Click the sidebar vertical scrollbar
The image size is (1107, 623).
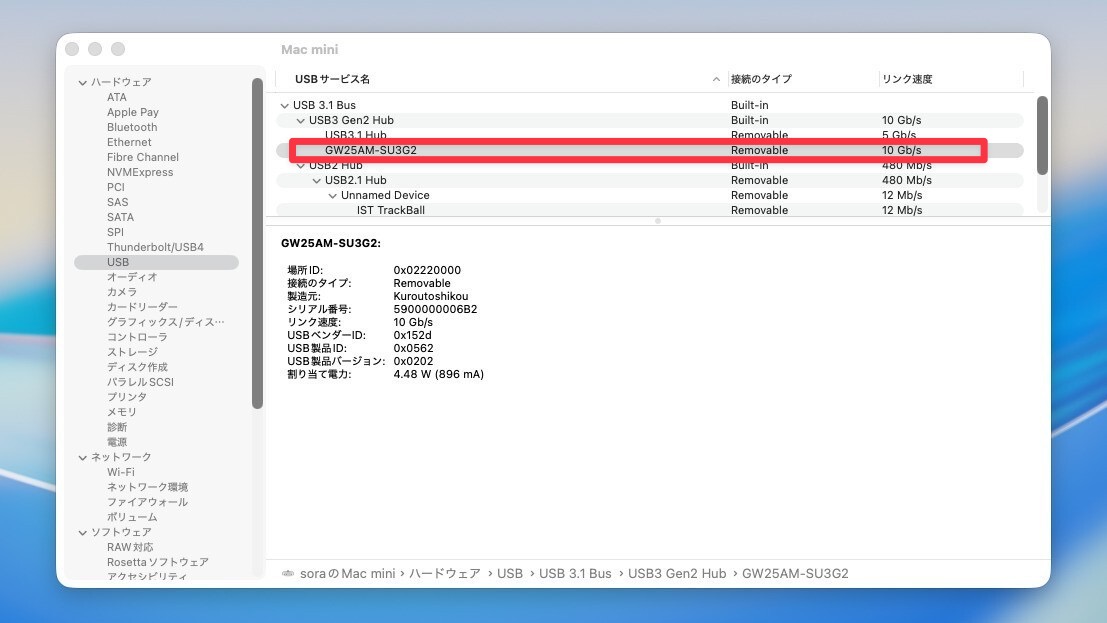pyautogui.click(x=257, y=243)
